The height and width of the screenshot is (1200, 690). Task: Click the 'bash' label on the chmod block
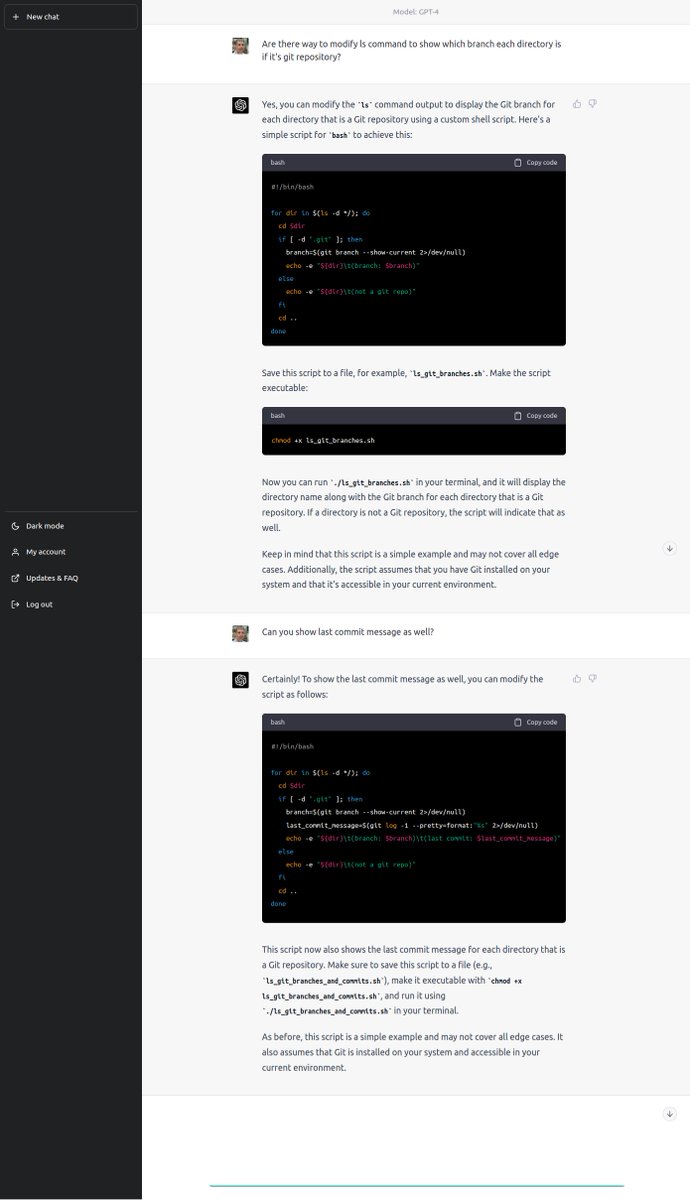pos(278,415)
